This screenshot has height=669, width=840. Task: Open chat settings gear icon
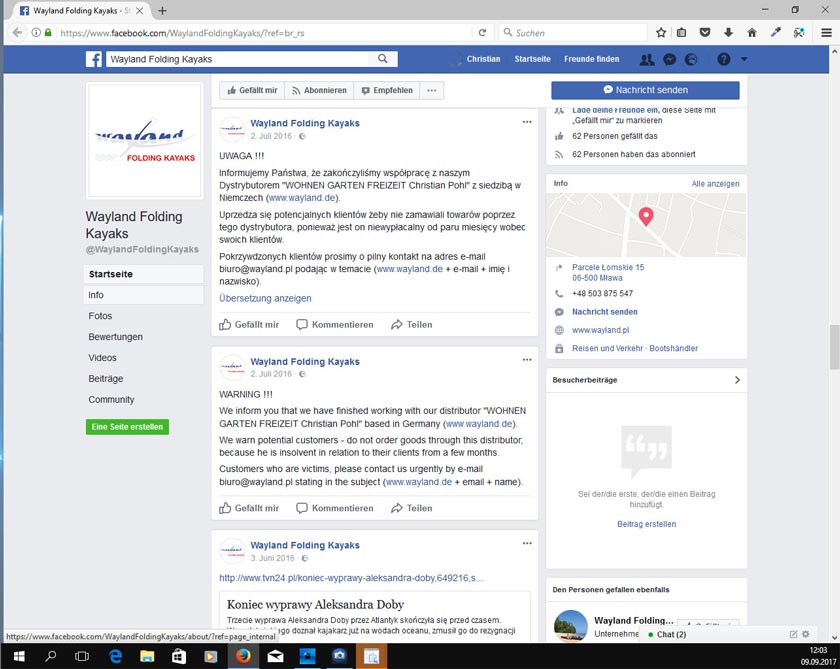pyautogui.click(x=806, y=634)
